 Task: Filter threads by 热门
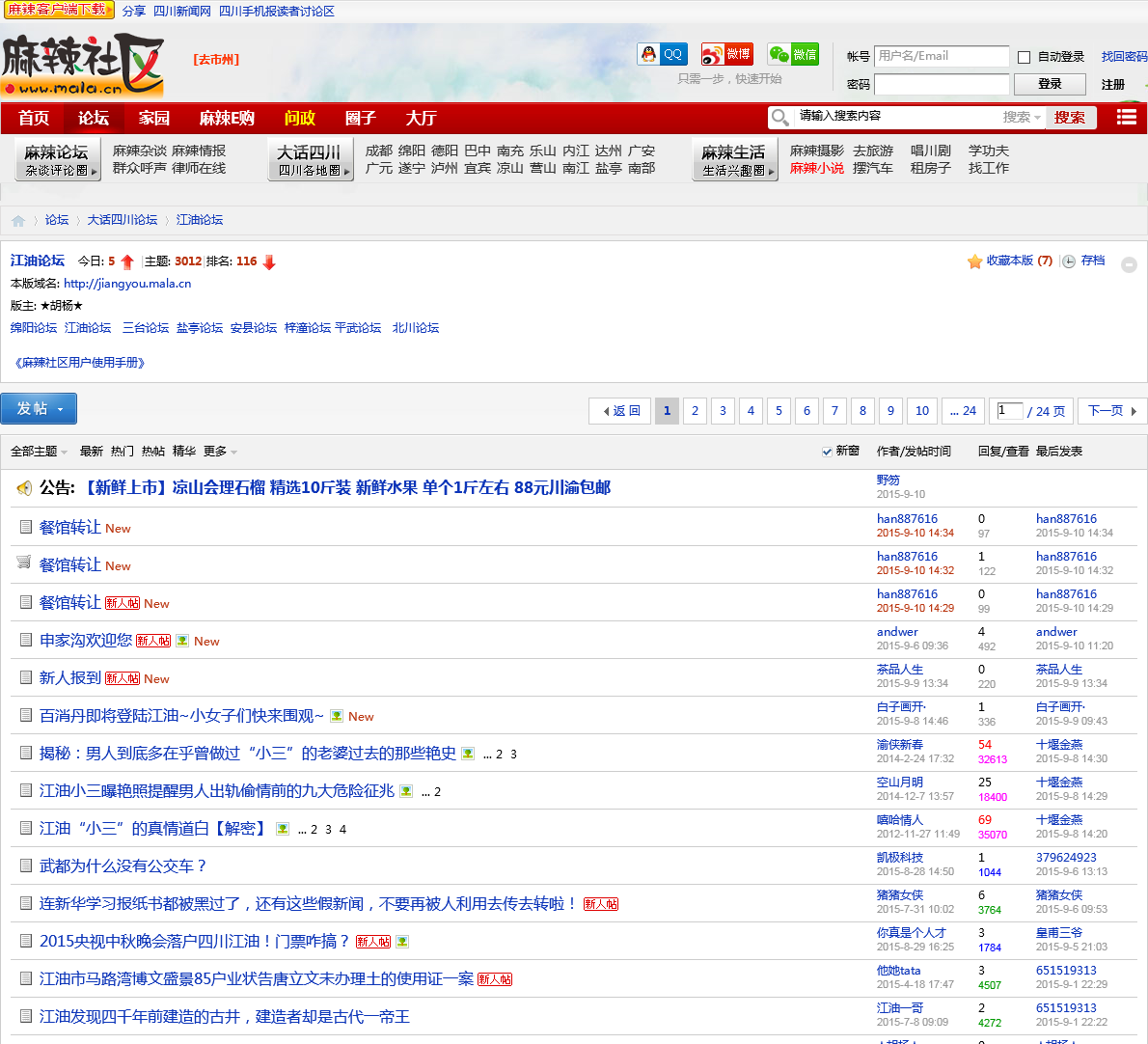click(x=123, y=452)
